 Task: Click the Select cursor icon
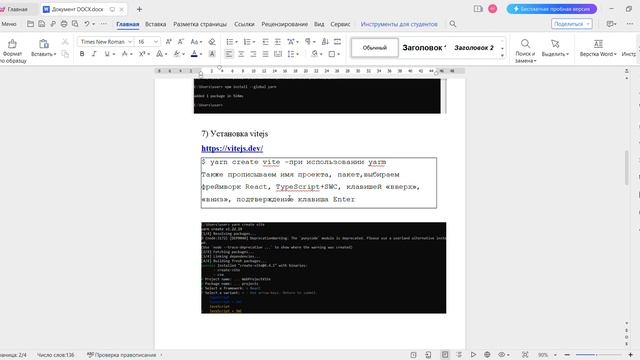pos(555,44)
